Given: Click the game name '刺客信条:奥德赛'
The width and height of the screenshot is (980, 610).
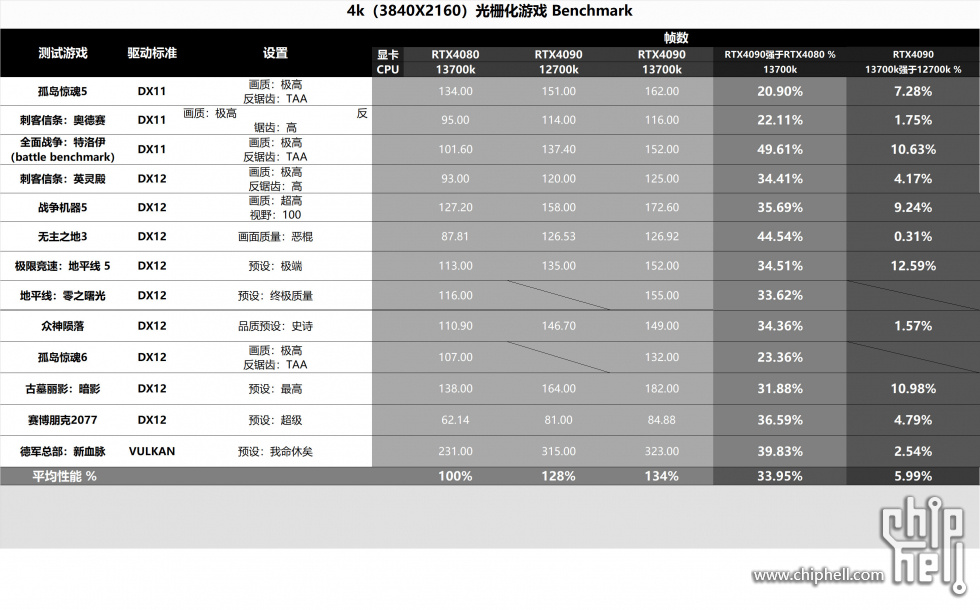Looking at the screenshot, I should click(62, 120).
